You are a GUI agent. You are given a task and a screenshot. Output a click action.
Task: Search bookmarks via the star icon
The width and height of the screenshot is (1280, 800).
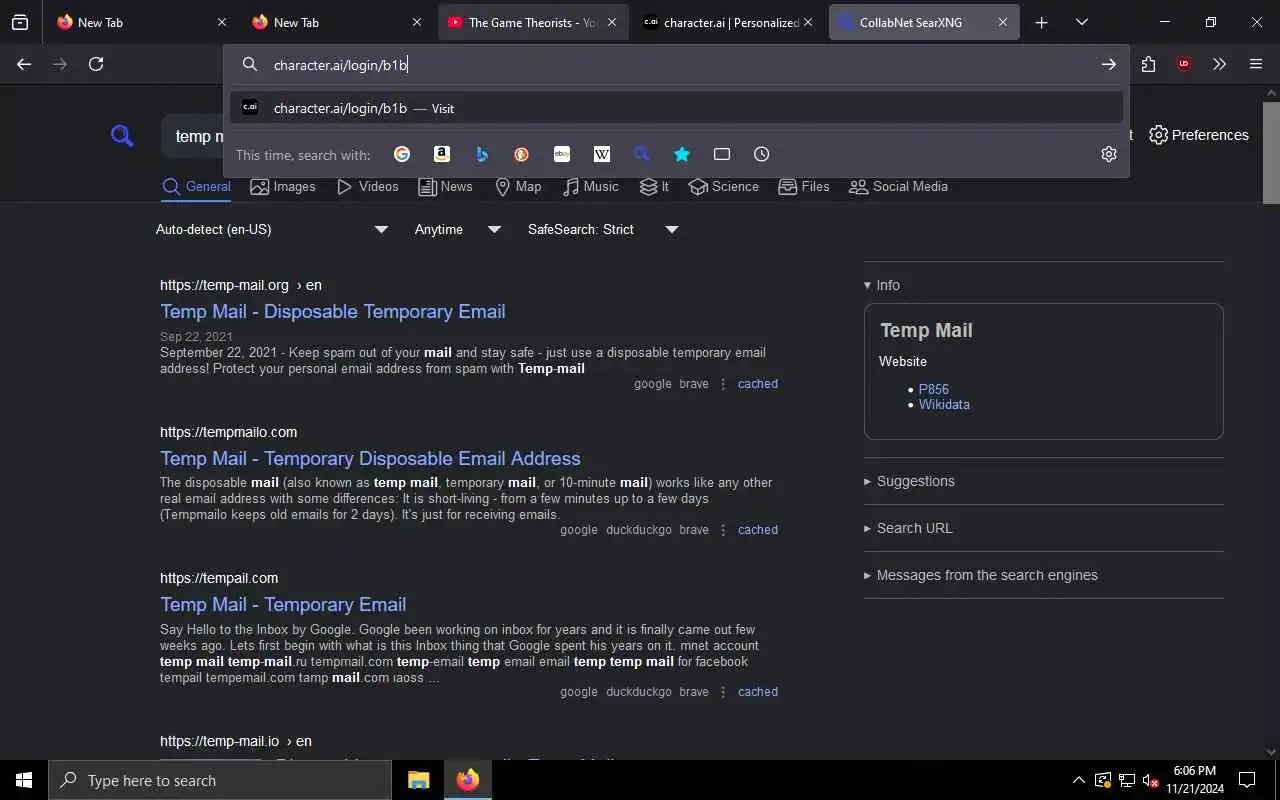pyautogui.click(x=682, y=154)
